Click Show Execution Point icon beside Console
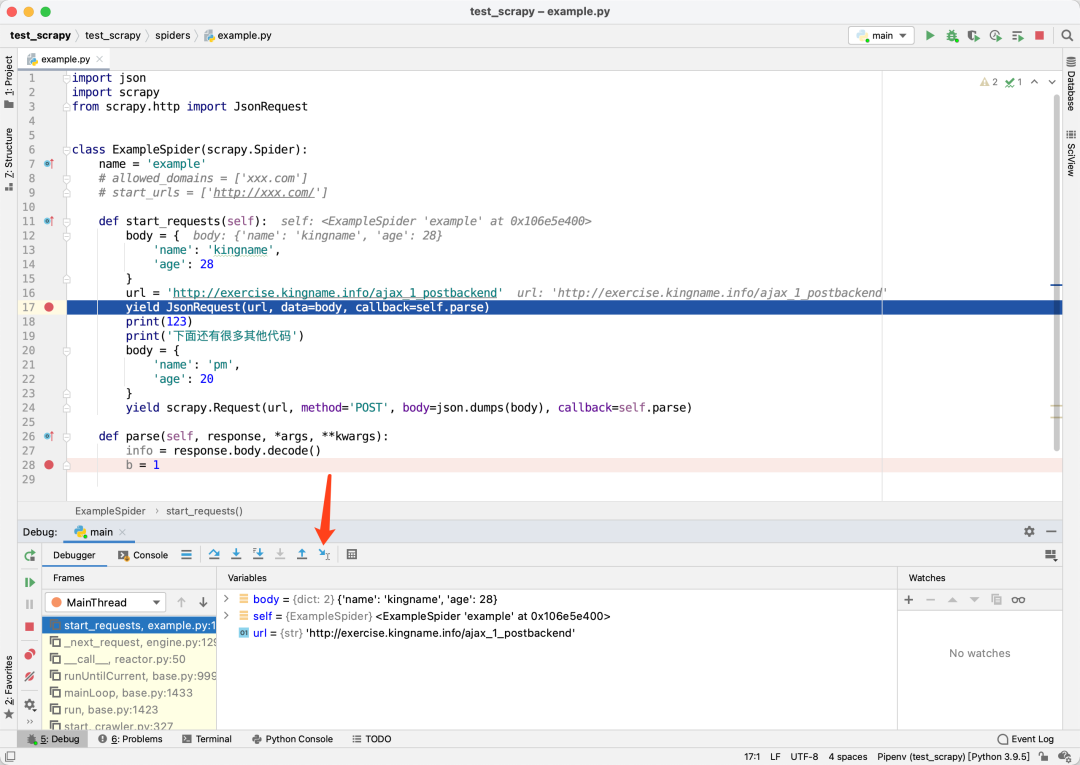 (x=186, y=554)
